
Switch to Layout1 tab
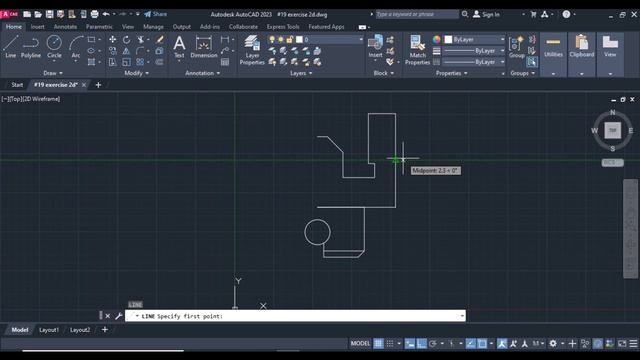(49, 330)
